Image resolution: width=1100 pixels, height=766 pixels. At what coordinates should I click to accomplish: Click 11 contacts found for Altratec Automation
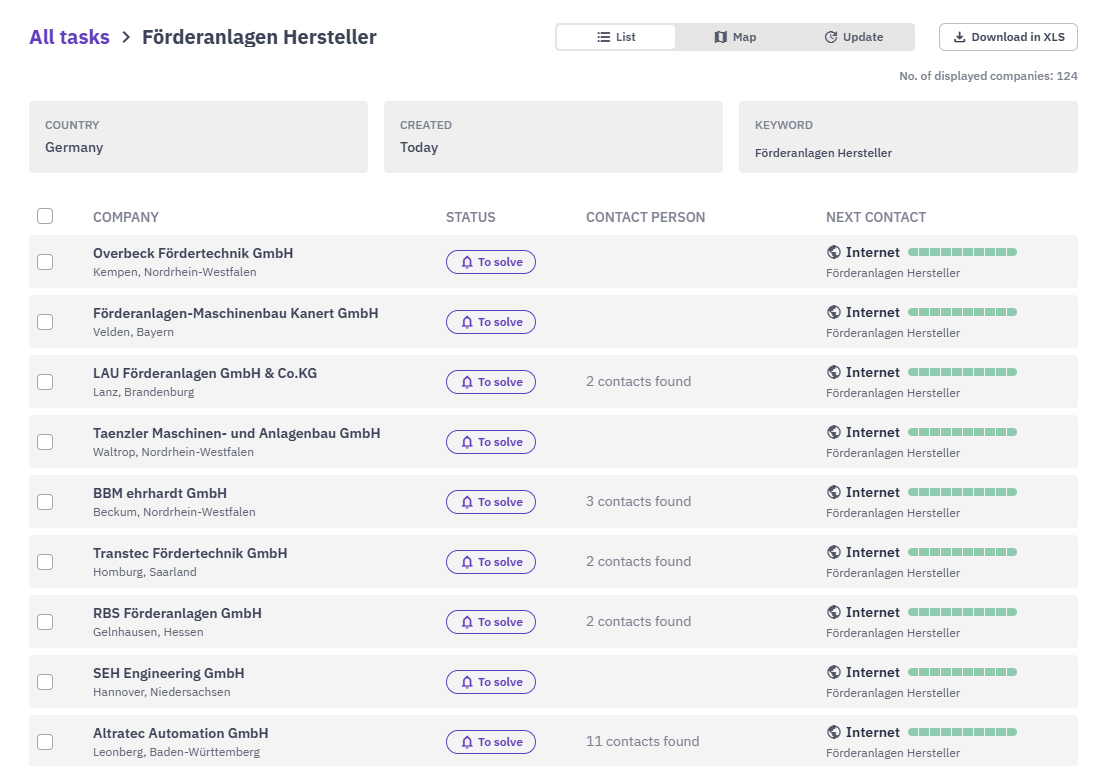[x=643, y=741]
